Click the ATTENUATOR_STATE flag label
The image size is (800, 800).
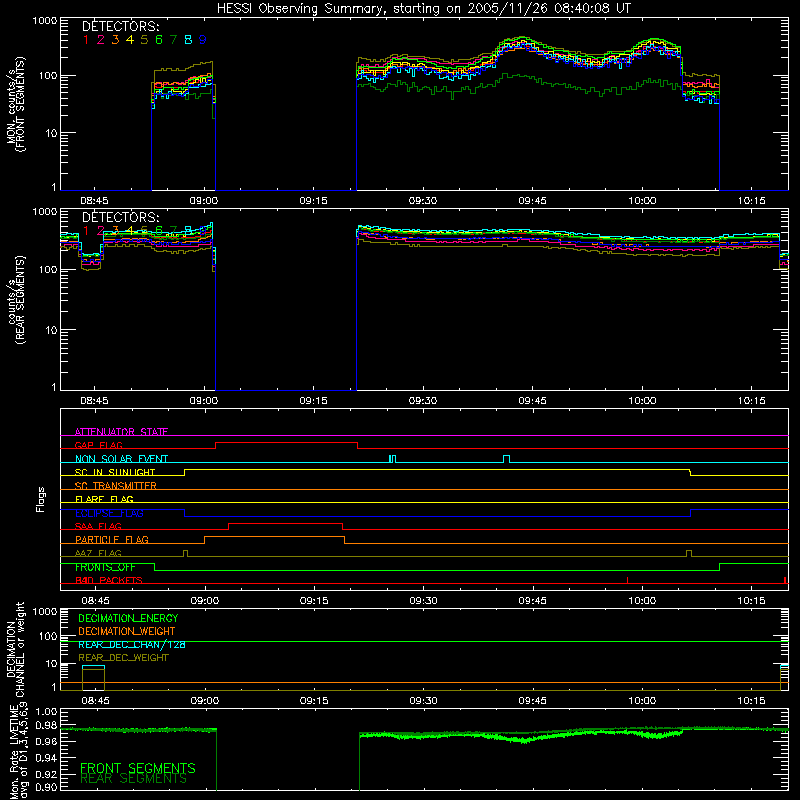pos(121,432)
